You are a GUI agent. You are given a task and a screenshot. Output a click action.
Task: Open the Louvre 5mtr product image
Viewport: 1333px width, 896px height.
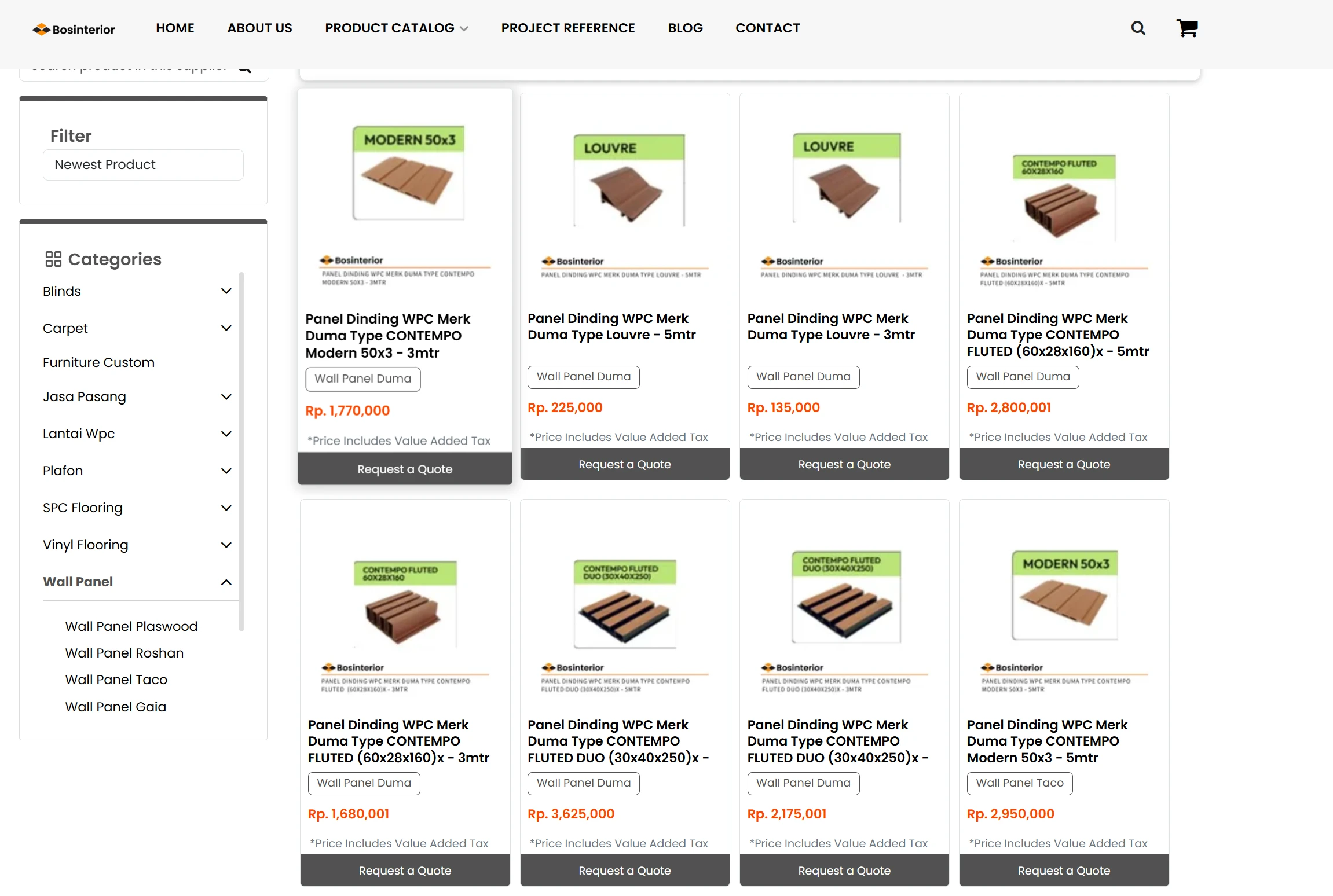(x=625, y=197)
